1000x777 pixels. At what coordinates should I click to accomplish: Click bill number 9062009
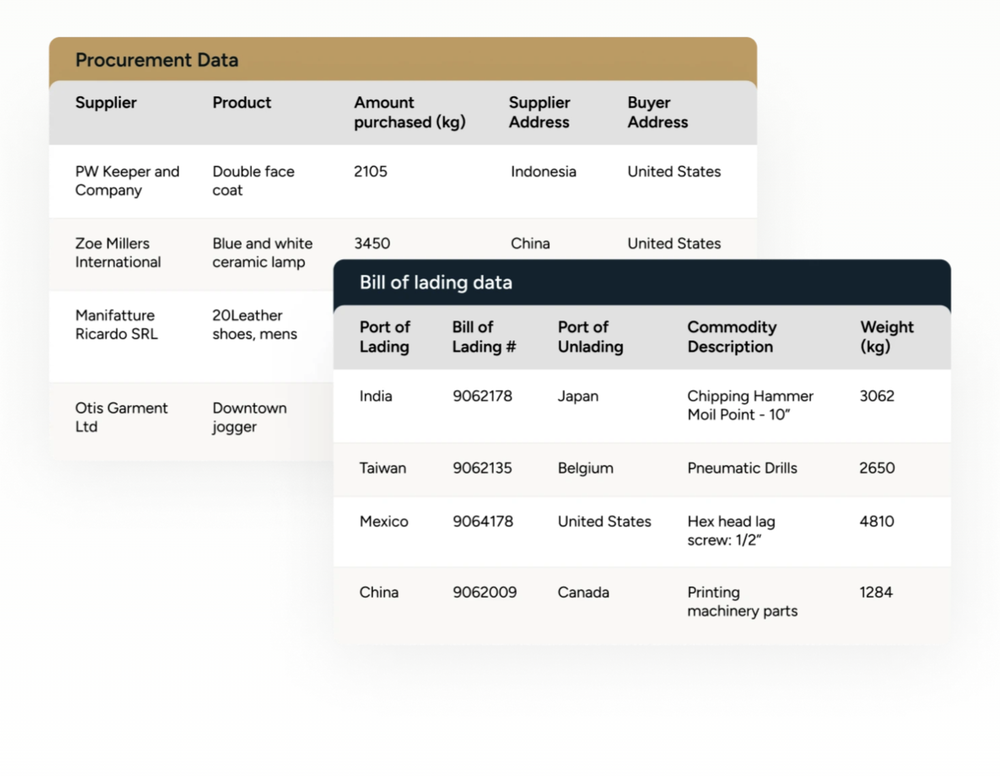pos(485,593)
